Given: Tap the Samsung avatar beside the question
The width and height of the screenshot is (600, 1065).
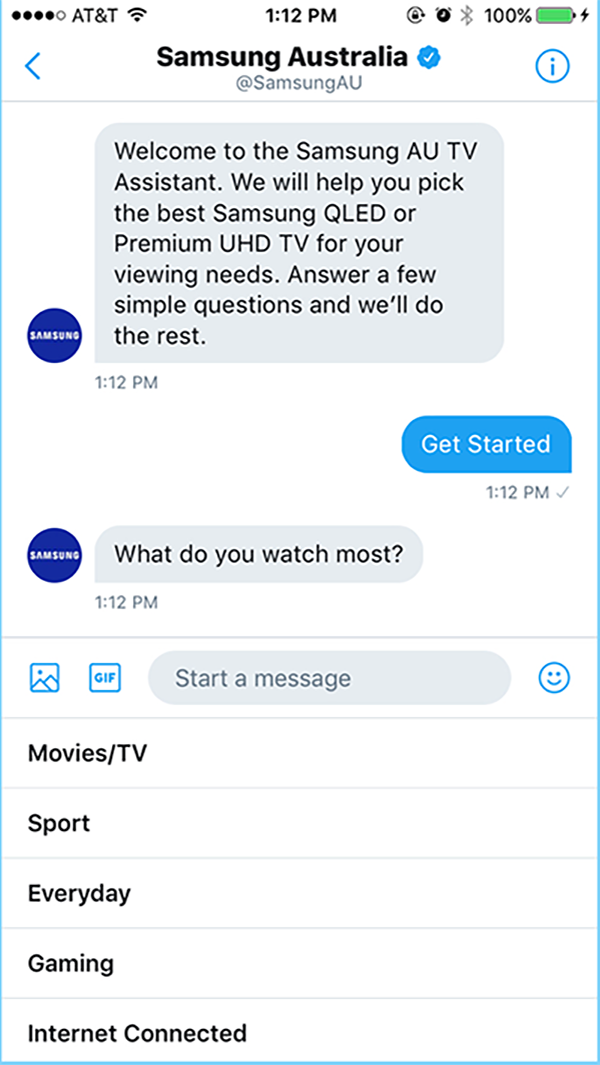Looking at the screenshot, I should pos(54,555).
